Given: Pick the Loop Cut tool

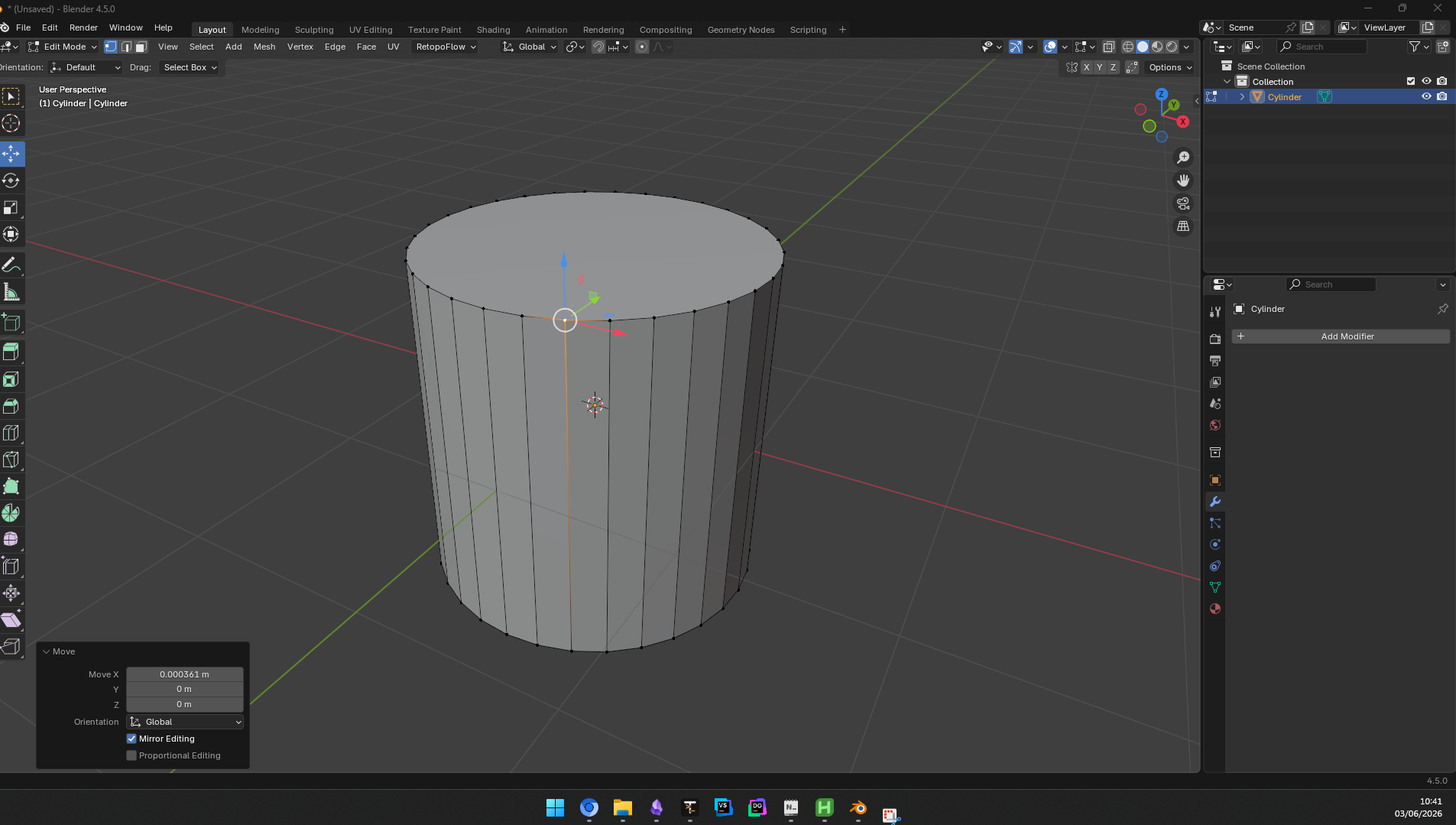Looking at the screenshot, I should [x=11, y=433].
